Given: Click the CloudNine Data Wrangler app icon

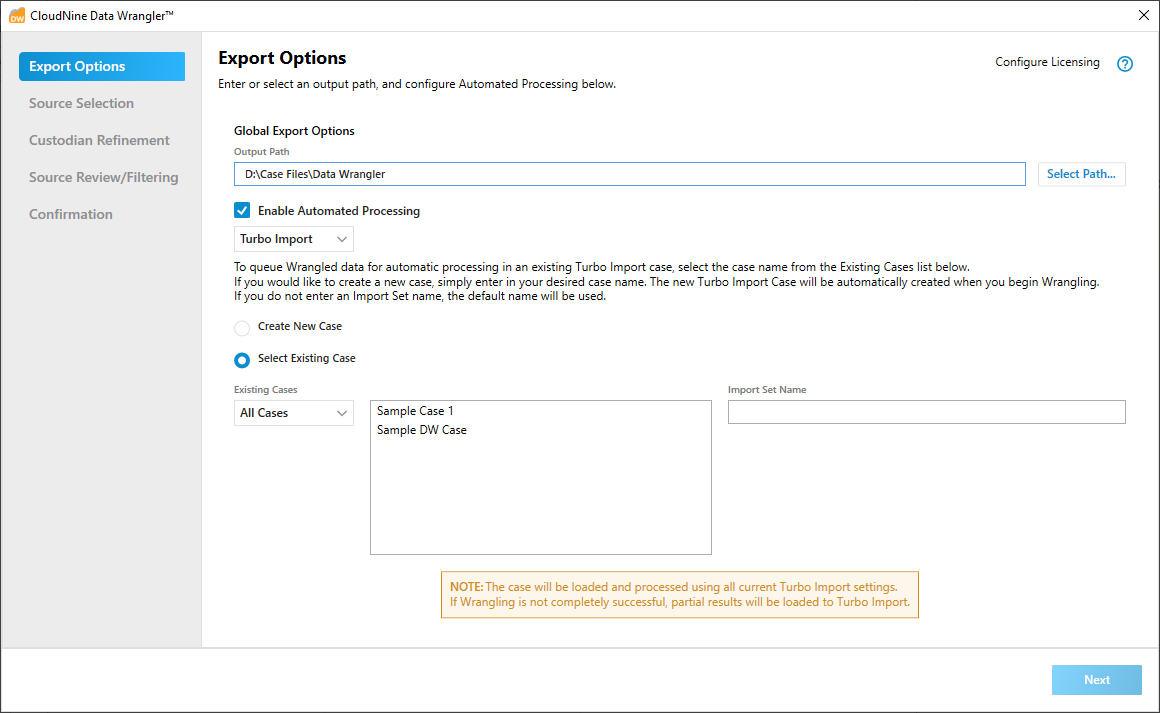Looking at the screenshot, I should [16, 16].
